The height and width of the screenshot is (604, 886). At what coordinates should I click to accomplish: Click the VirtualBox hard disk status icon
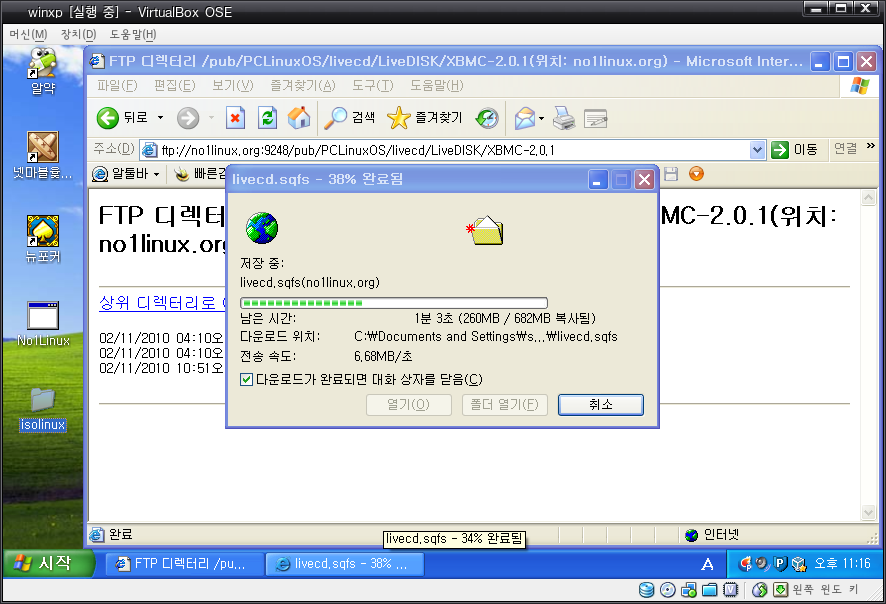click(646, 590)
